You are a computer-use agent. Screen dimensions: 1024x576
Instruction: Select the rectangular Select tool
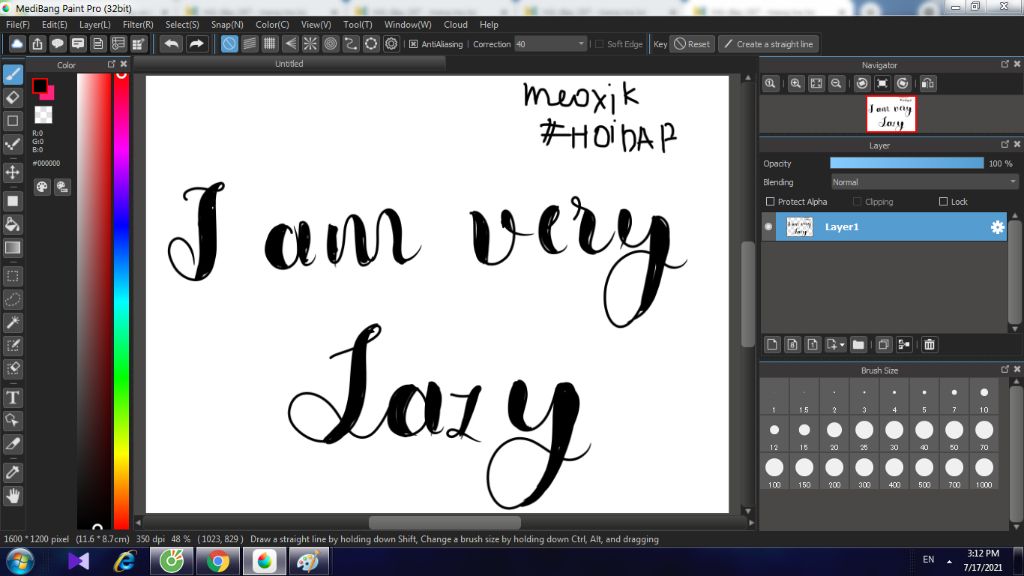click(12, 276)
